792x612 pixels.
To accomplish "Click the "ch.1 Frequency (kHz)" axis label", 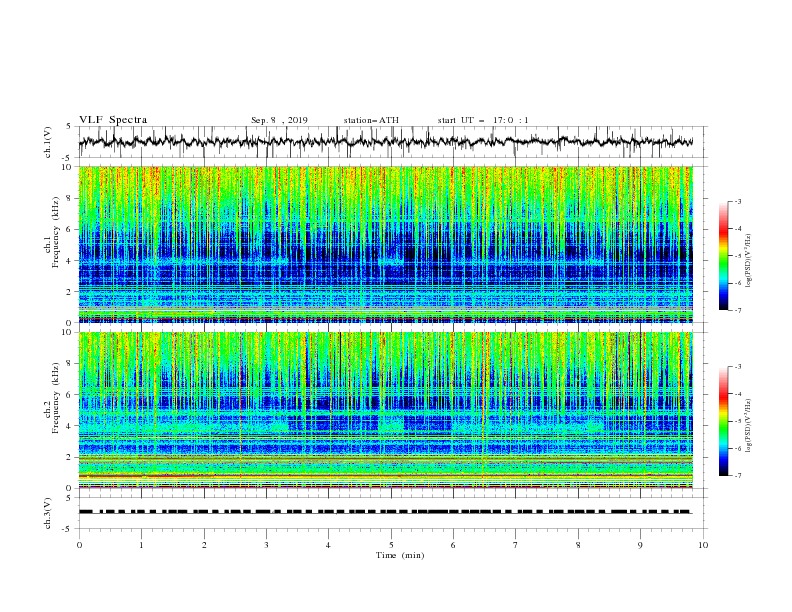I will [x=52, y=232].
